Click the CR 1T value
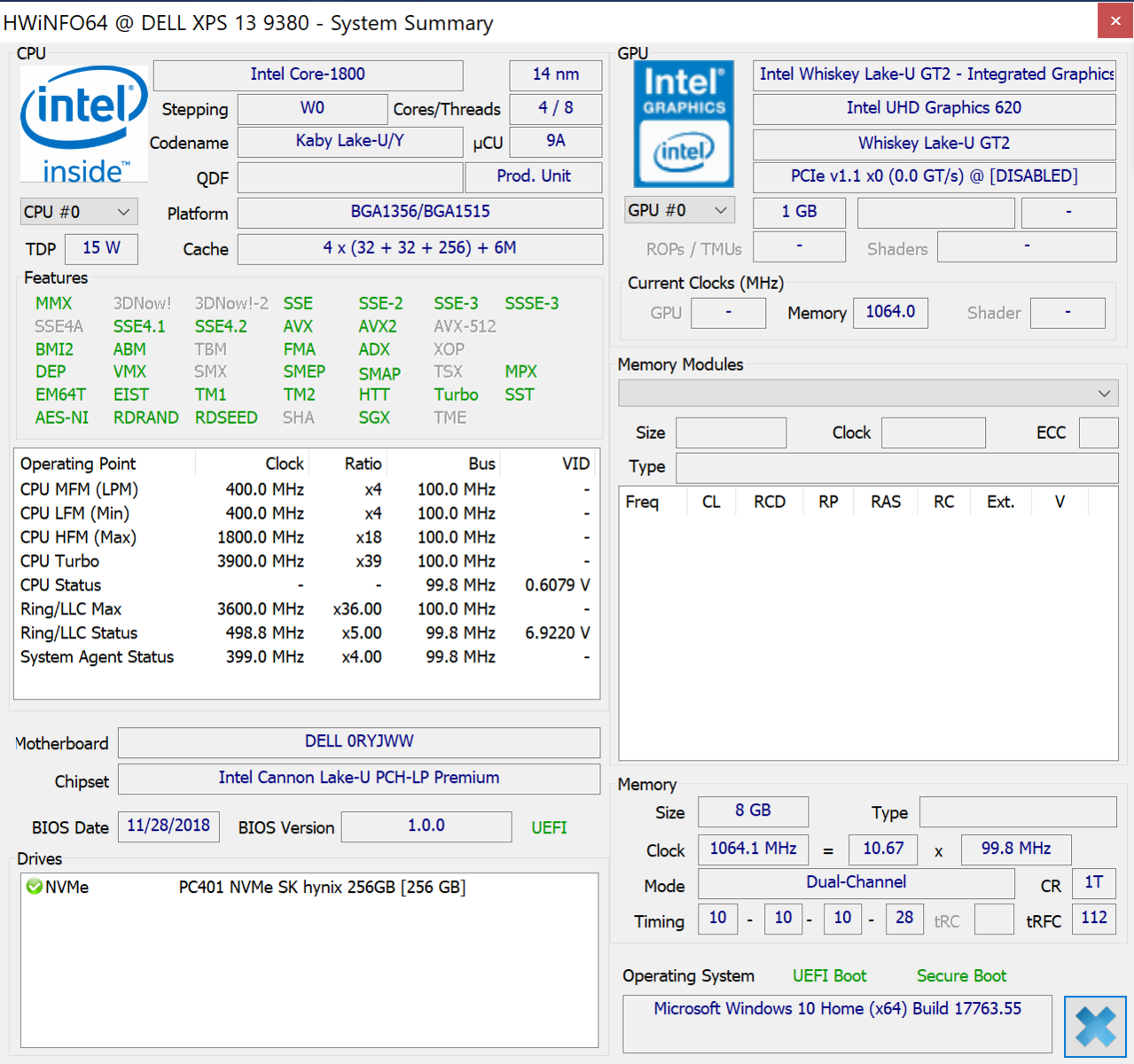1134x1064 pixels. (x=1094, y=883)
